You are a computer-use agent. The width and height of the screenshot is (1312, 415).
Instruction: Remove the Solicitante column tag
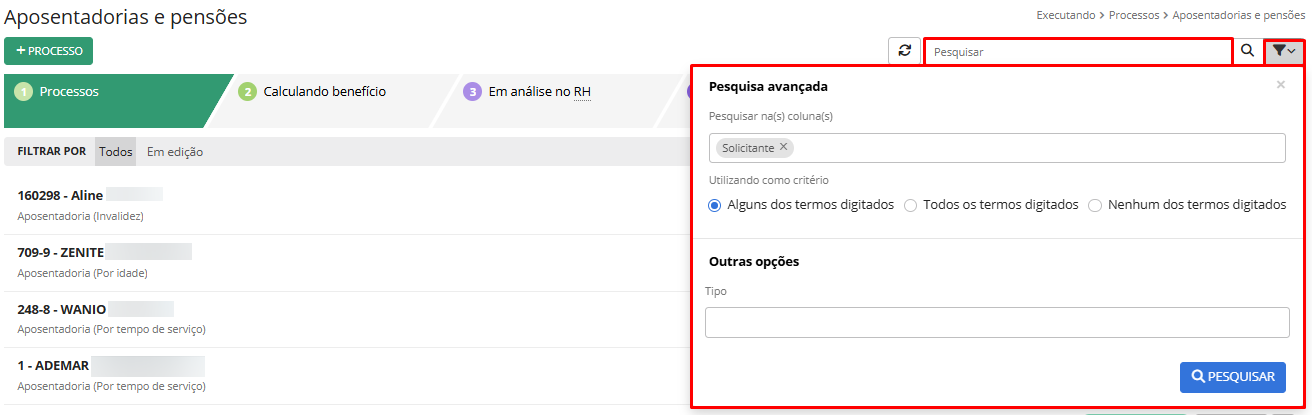point(784,147)
